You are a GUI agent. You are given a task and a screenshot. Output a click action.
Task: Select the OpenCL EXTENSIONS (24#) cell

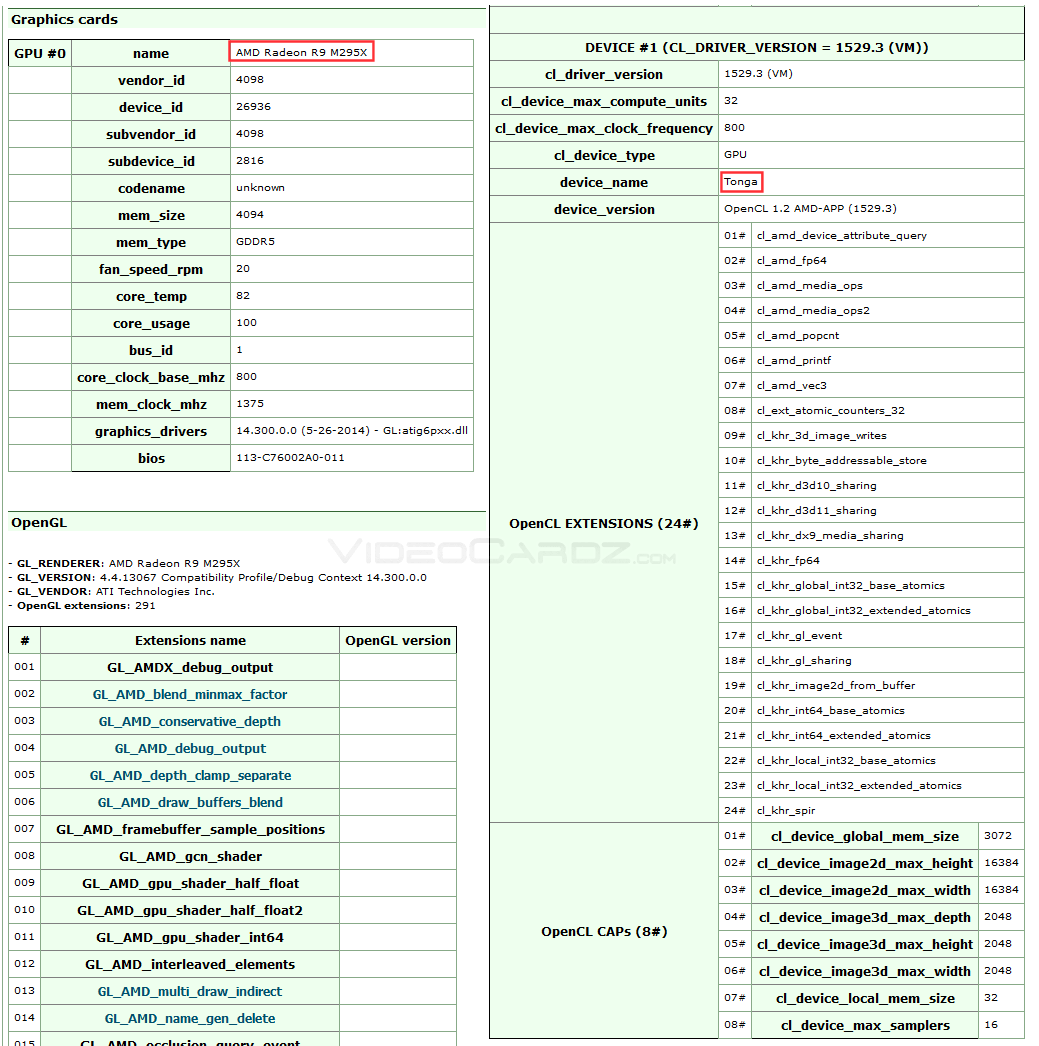point(604,523)
